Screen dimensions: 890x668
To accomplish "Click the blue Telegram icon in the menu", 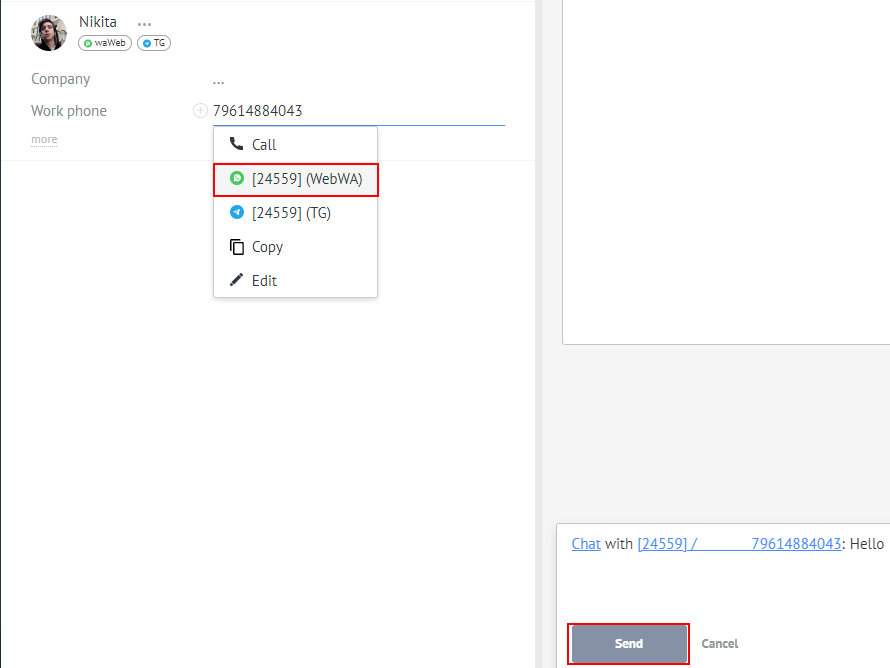I will pos(237,212).
